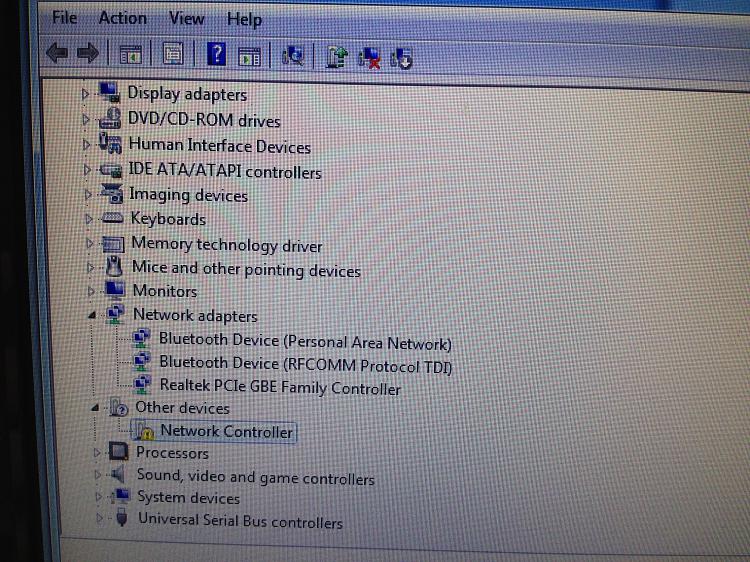Image resolution: width=750 pixels, height=562 pixels.
Task: Click the Network adapters category icon
Action: 115,314
